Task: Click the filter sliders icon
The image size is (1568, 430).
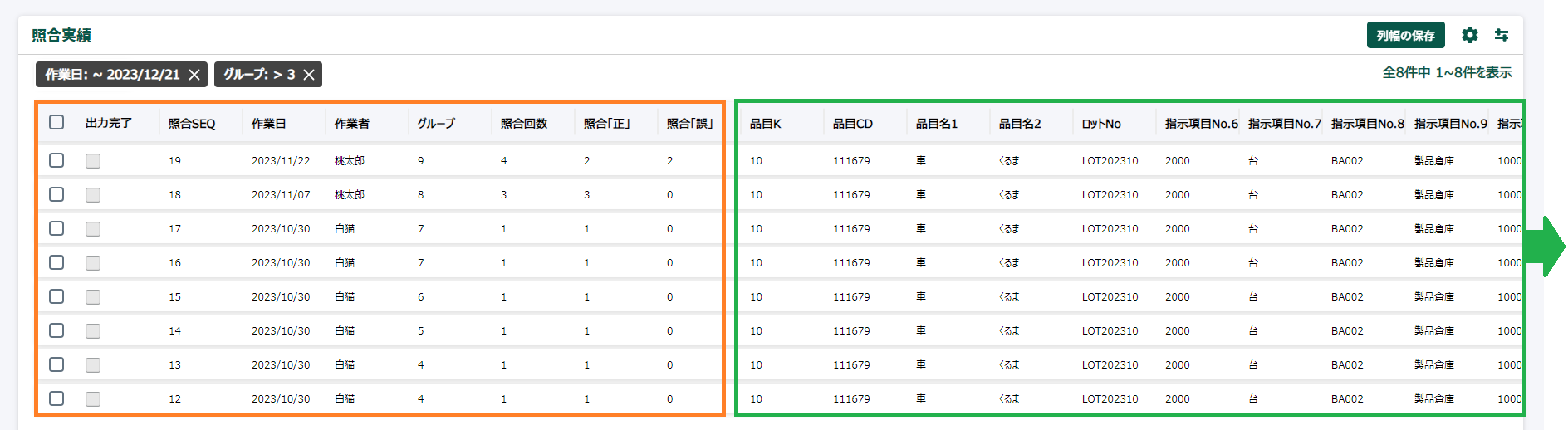Action: point(1502,35)
